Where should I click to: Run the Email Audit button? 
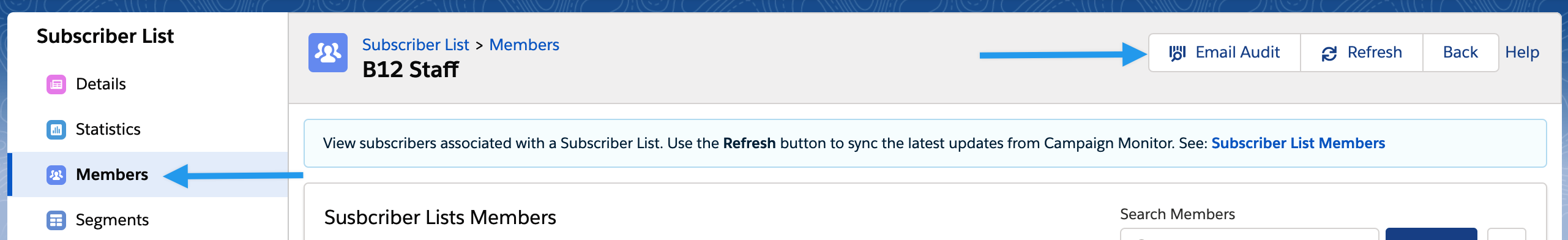pyautogui.click(x=1224, y=53)
